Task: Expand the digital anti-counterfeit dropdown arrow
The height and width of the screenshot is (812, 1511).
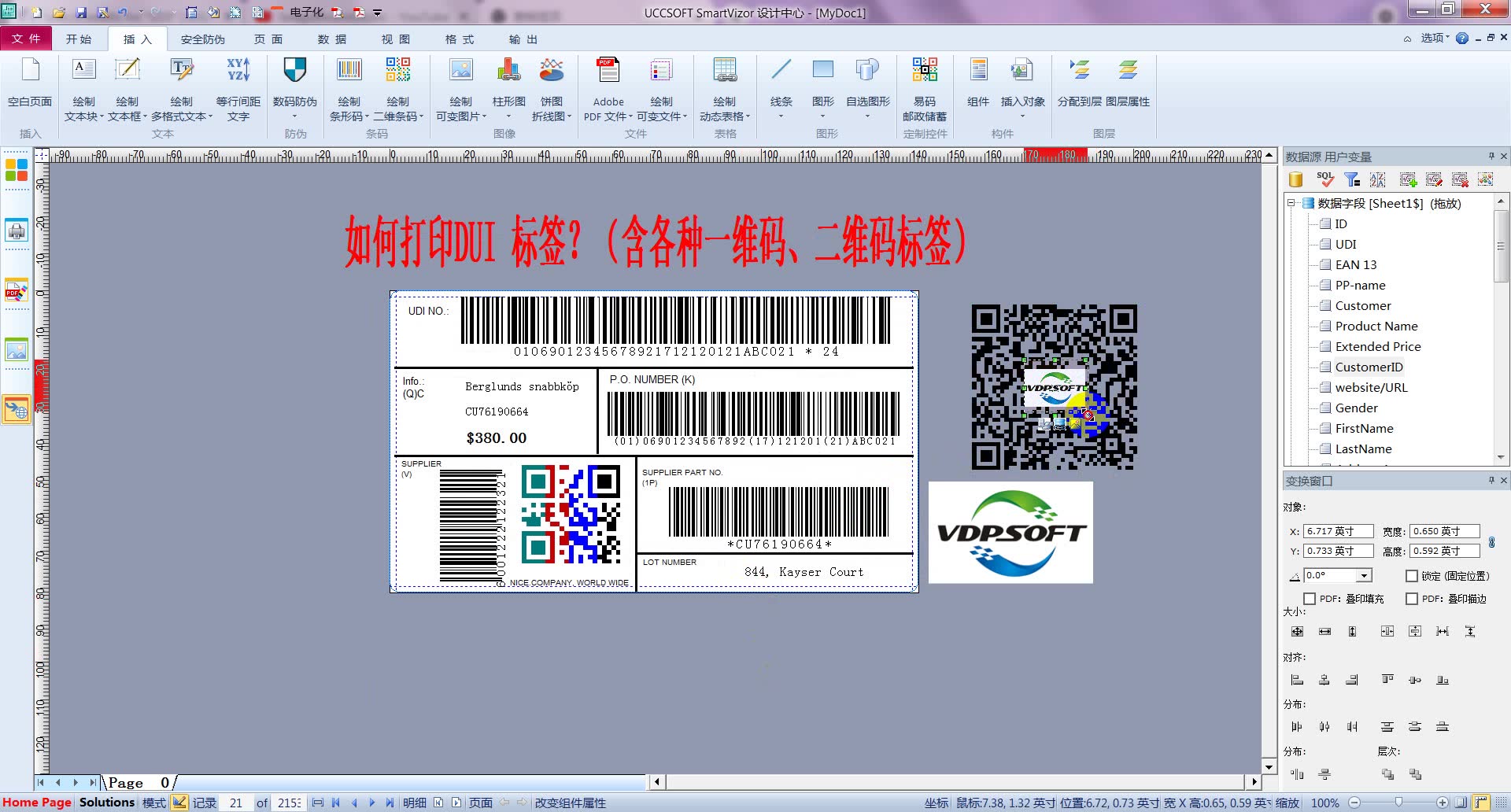Action: [295, 116]
